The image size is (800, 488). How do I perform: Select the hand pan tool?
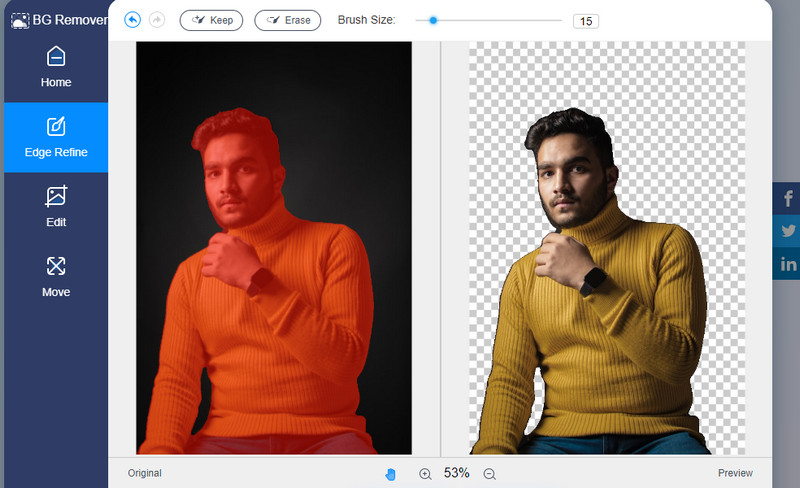click(391, 474)
